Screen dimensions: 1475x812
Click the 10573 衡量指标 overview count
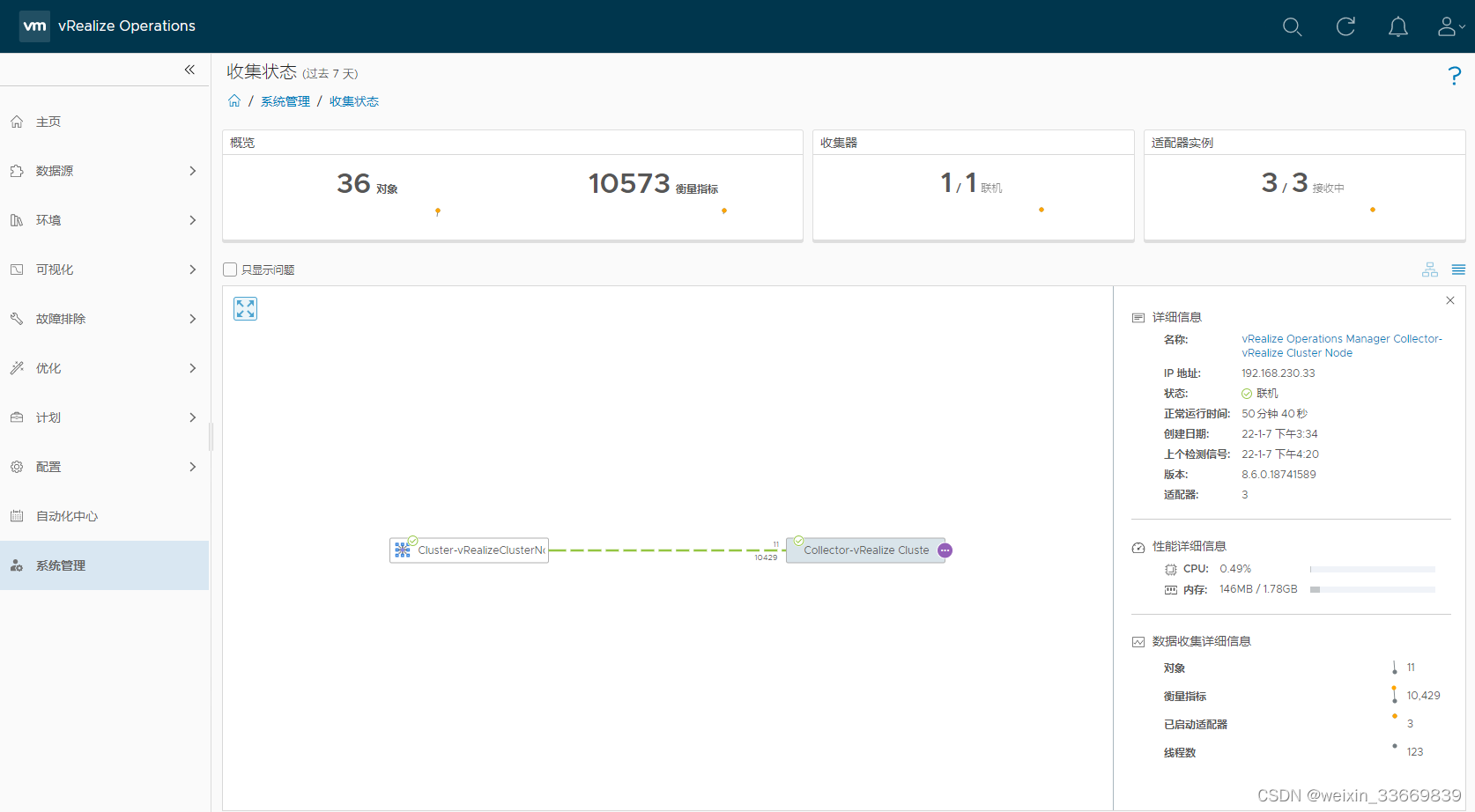point(653,183)
